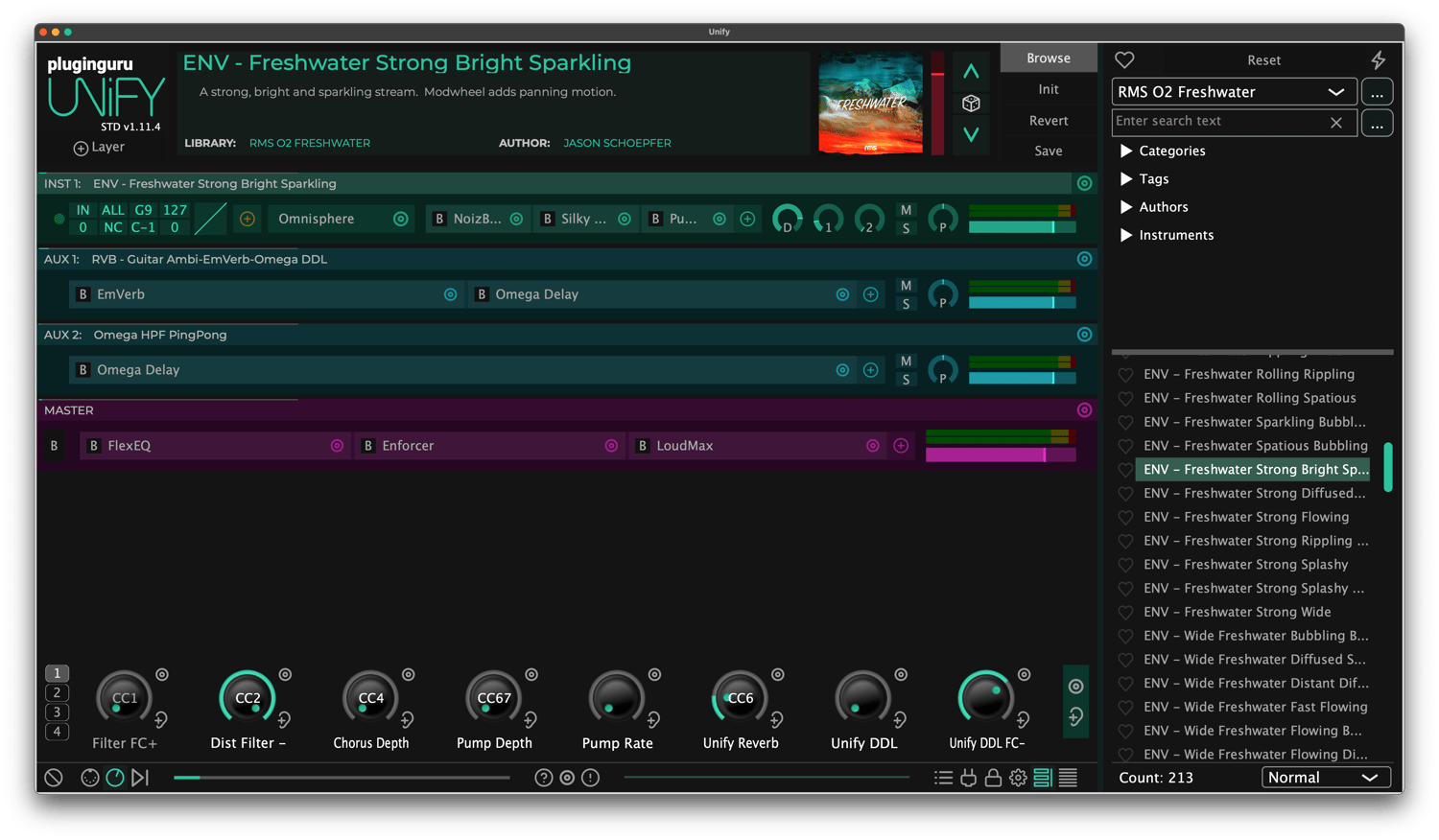Click the padlock icon in the footer
This screenshot has width=1439, height=840.
click(x=993, y=778)
